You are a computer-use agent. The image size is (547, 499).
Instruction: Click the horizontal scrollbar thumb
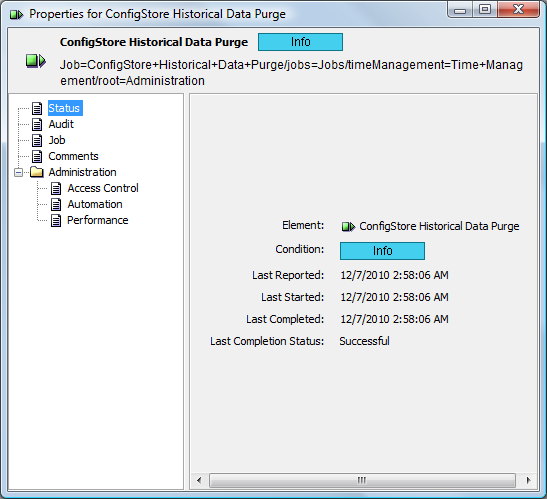pyautogui.click(x=362, y=481)
